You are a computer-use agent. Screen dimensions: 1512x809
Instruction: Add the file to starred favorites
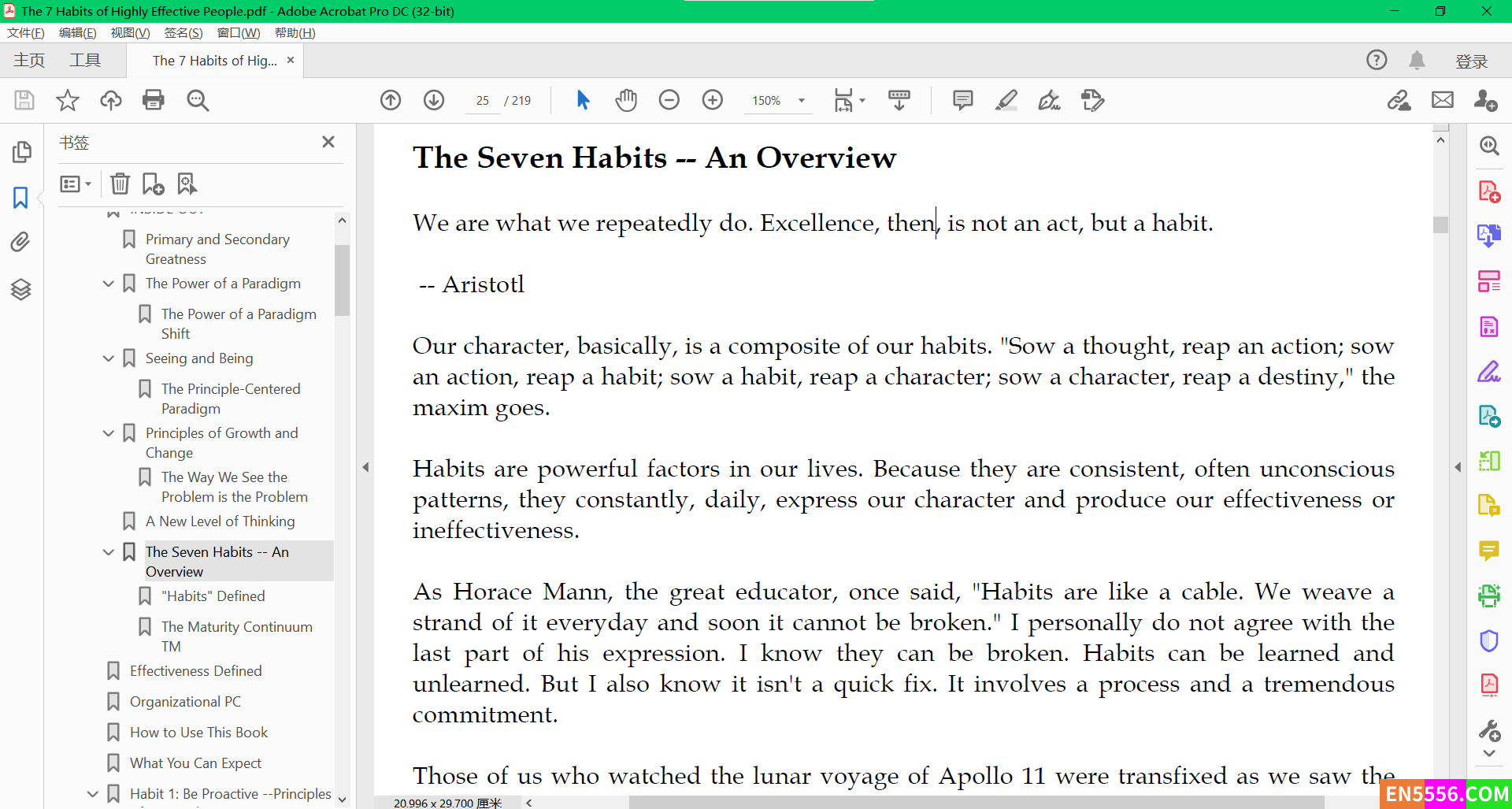[x=68, y=100]
